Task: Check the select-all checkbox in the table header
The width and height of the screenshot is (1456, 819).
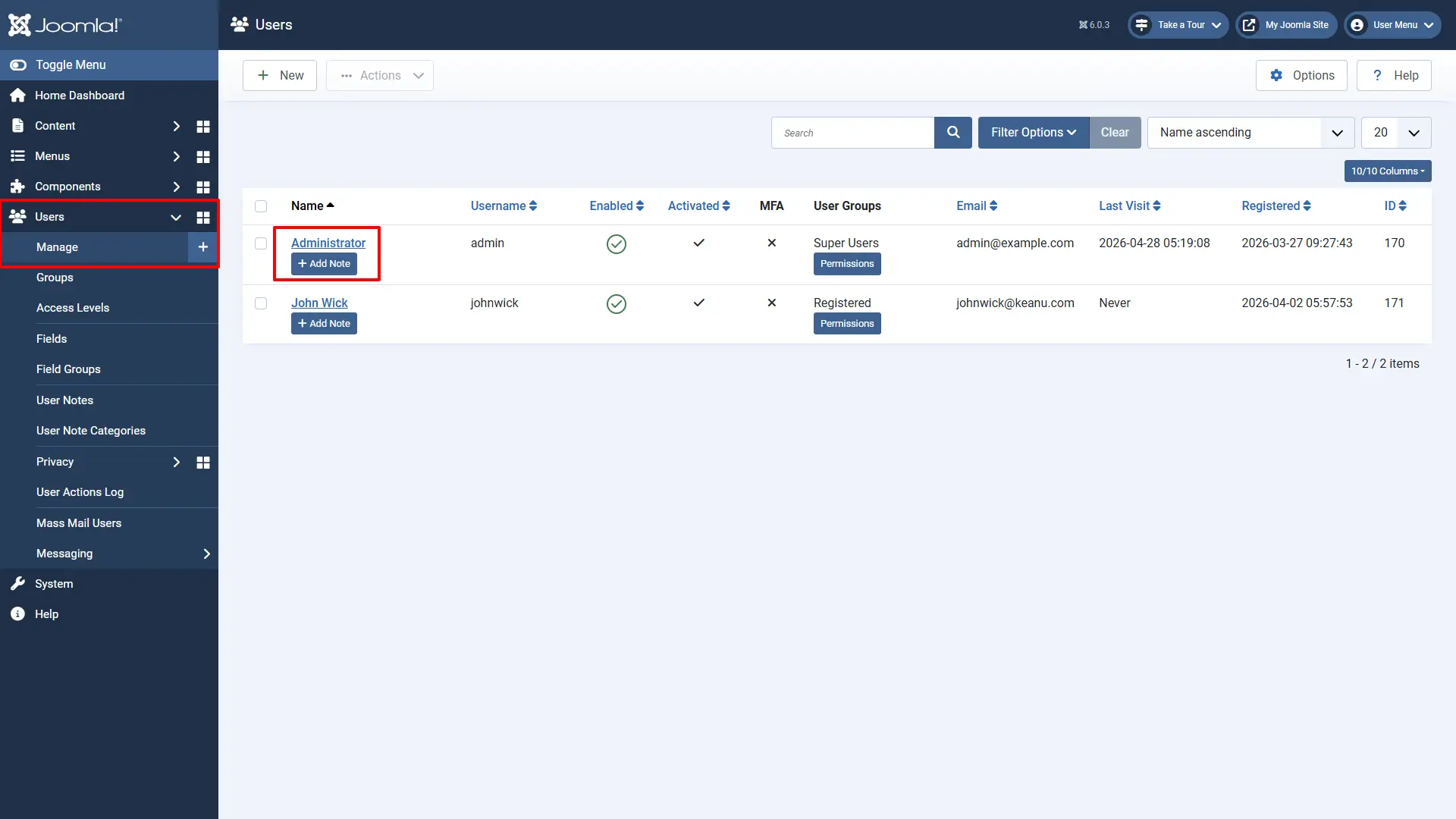Action: click(260, 206)
